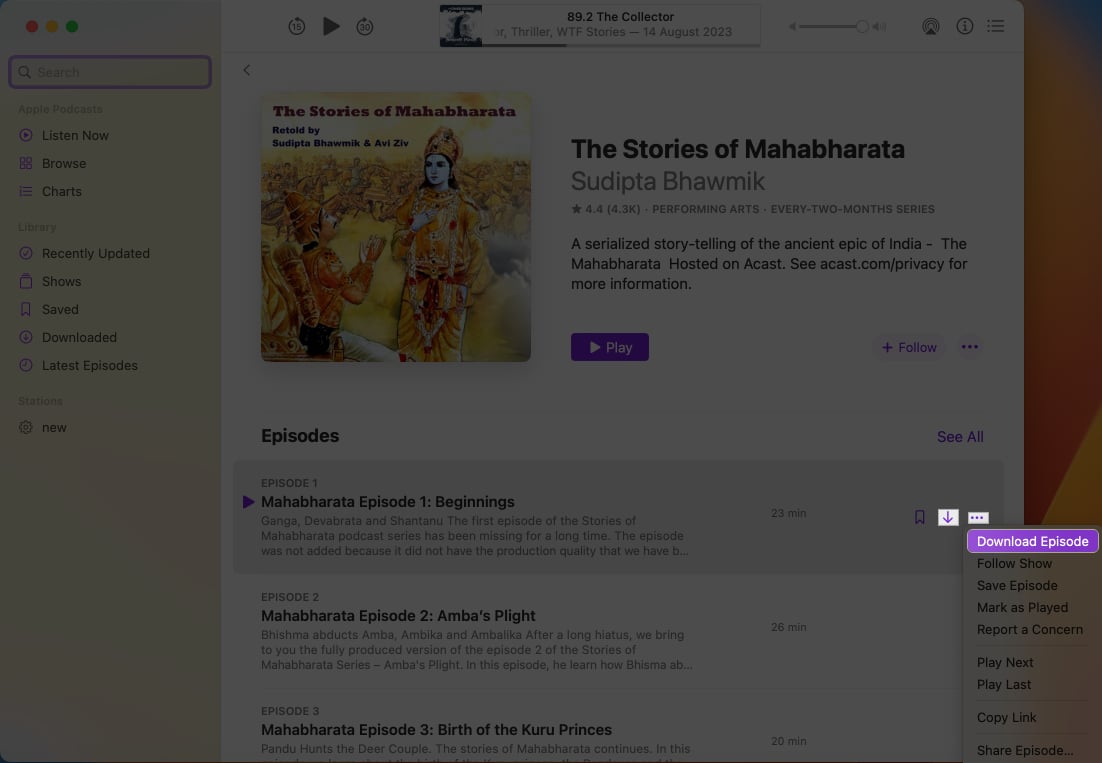Viewport: 1102px width, 763px height.
Task: Open episode info icon in toolbar
Action: coord(964,26)
